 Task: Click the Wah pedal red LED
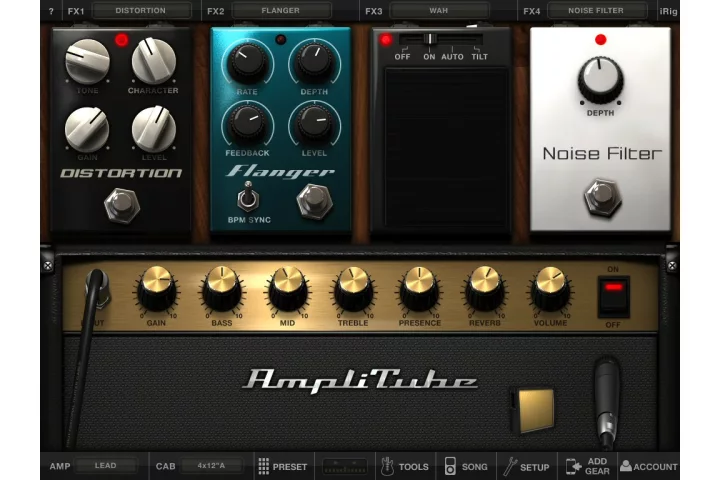click(x=386, y=40)
